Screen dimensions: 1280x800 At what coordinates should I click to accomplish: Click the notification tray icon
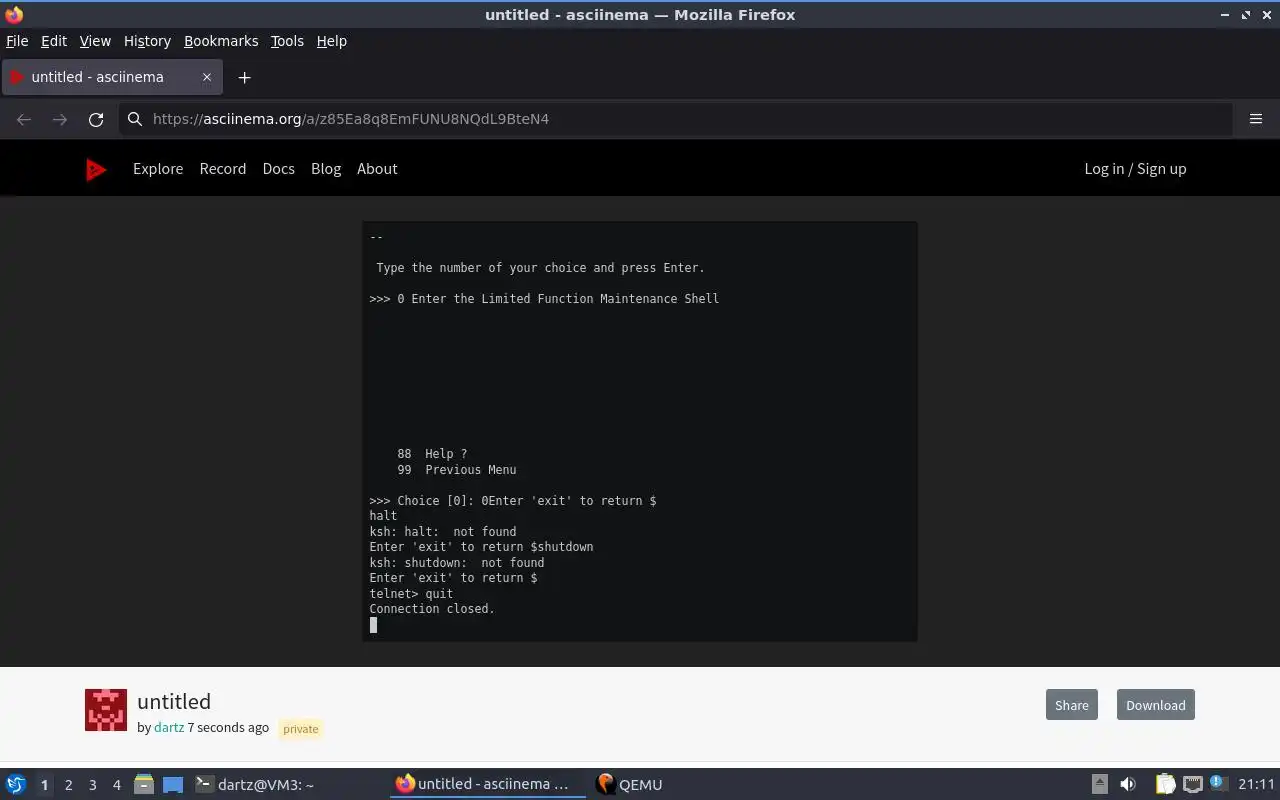pos(1218,783)
